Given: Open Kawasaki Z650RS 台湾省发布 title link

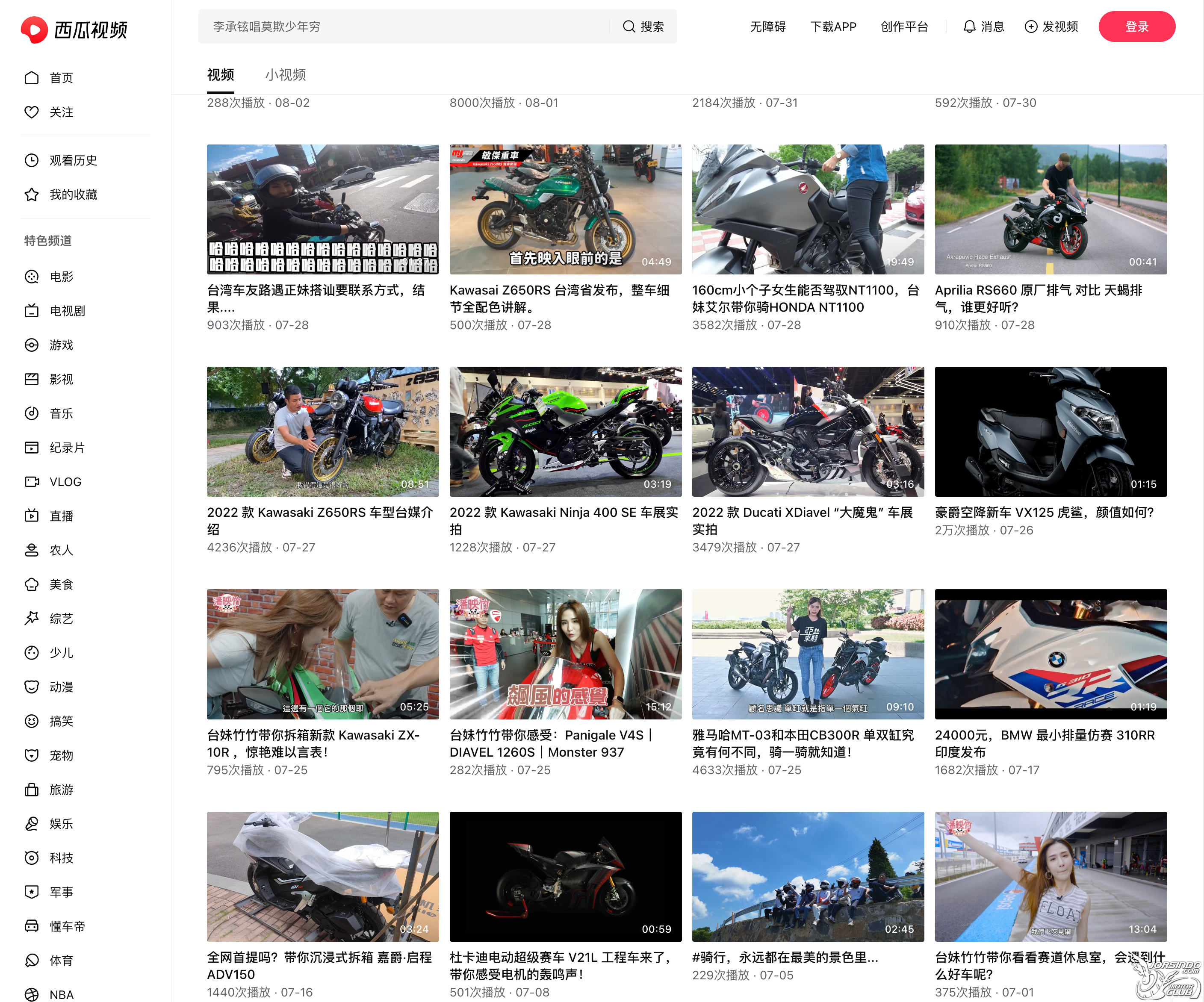Looking at the screenshot, I should pos(560,299).
